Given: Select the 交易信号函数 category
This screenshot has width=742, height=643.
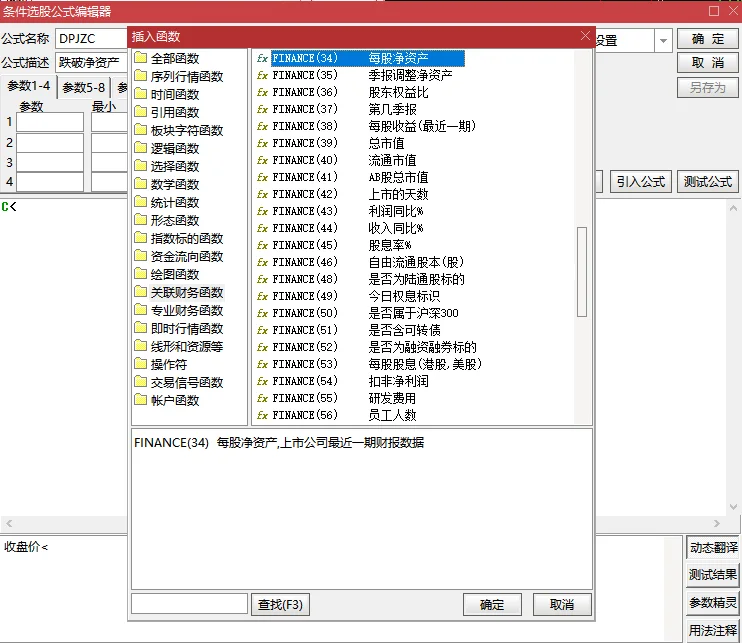Looking at the screenshot, I should (187, 382).
